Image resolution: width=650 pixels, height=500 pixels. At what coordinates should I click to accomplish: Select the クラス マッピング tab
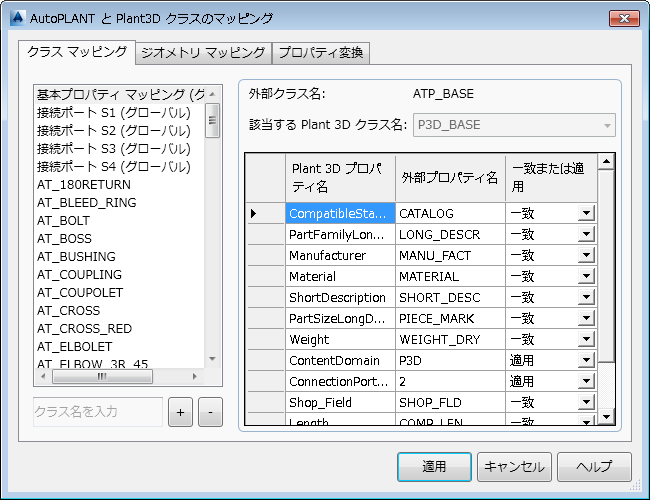pos(77,52)
